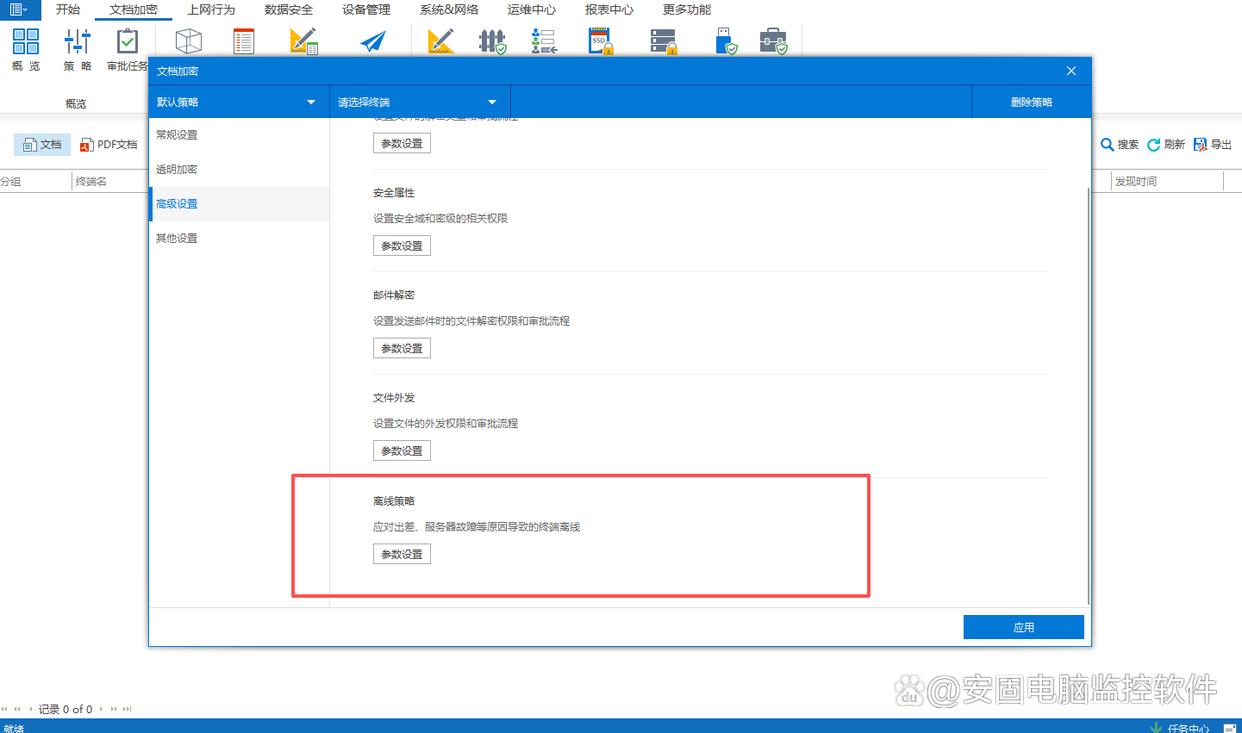Screen dimensions: 1242x733
Task: Go to the next record arrow
Action: (x=102, y=709)
